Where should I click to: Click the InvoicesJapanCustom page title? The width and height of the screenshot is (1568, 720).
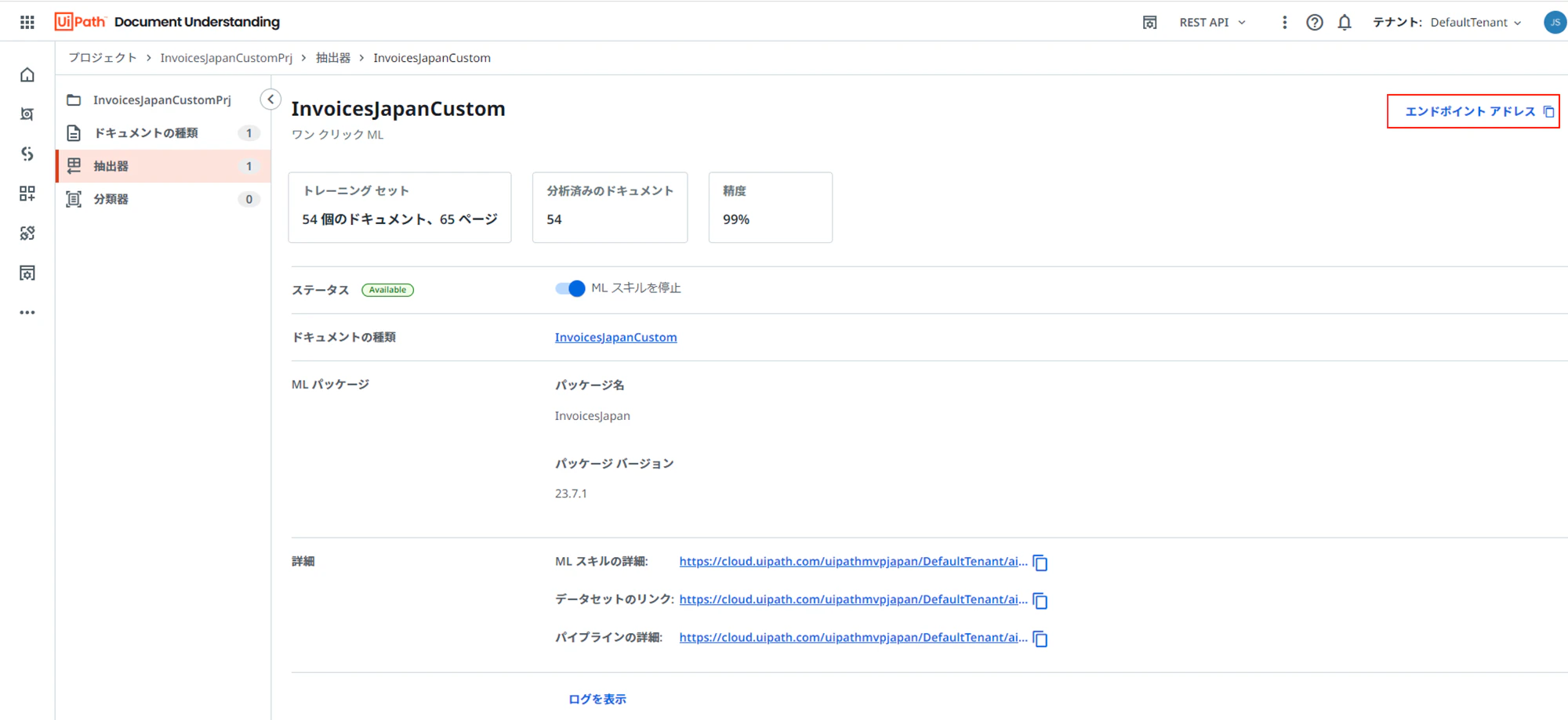(398, 108)
